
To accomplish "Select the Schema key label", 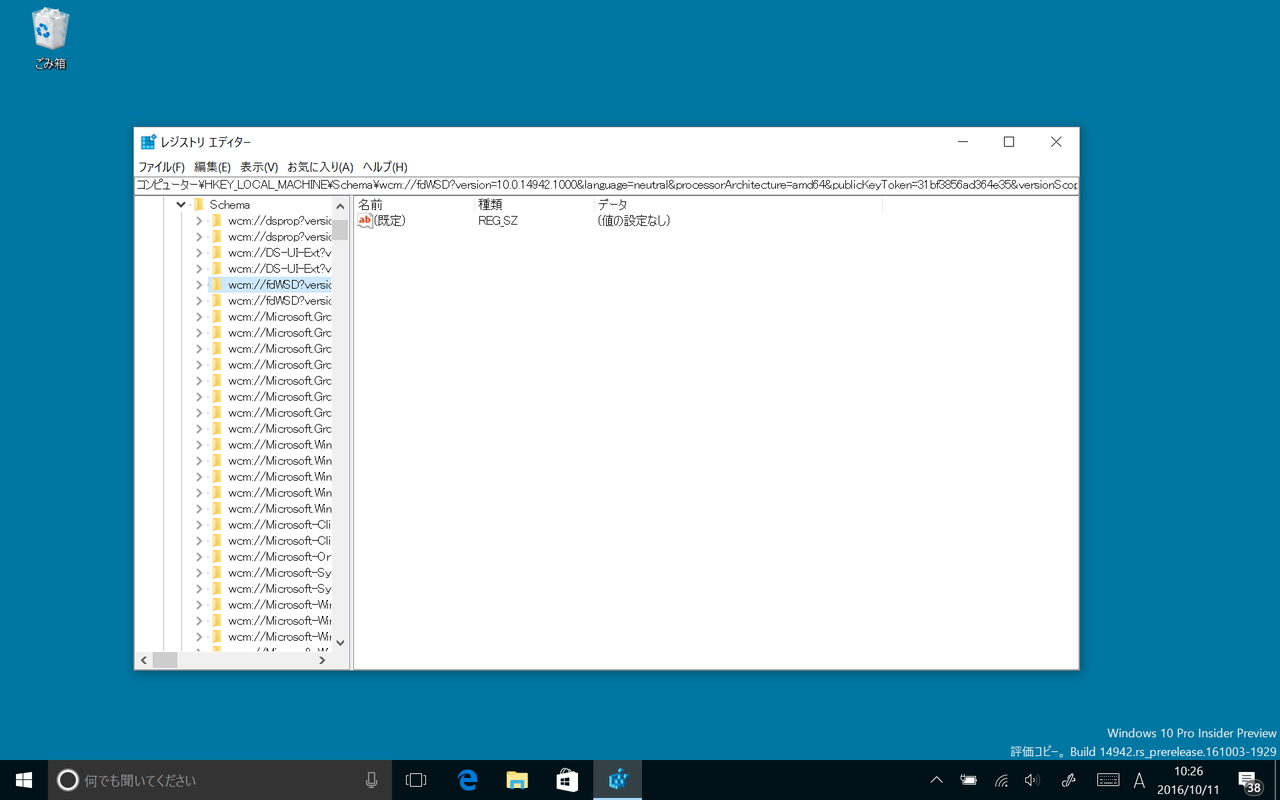I will pyautogui.click(x=230, y=205).
